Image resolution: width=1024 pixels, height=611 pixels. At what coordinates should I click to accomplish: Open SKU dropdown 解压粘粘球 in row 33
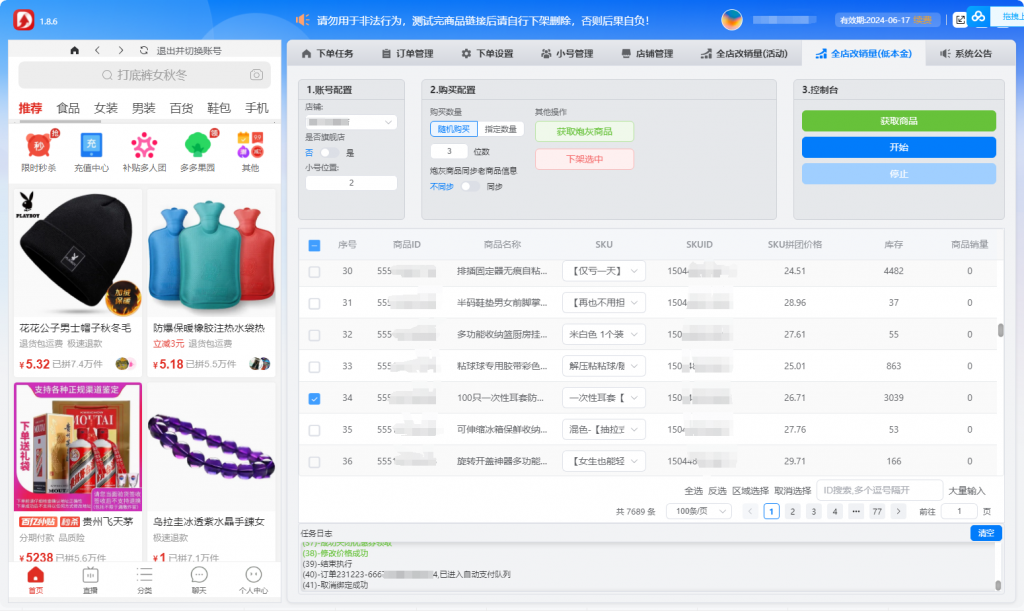coord(603,366)
